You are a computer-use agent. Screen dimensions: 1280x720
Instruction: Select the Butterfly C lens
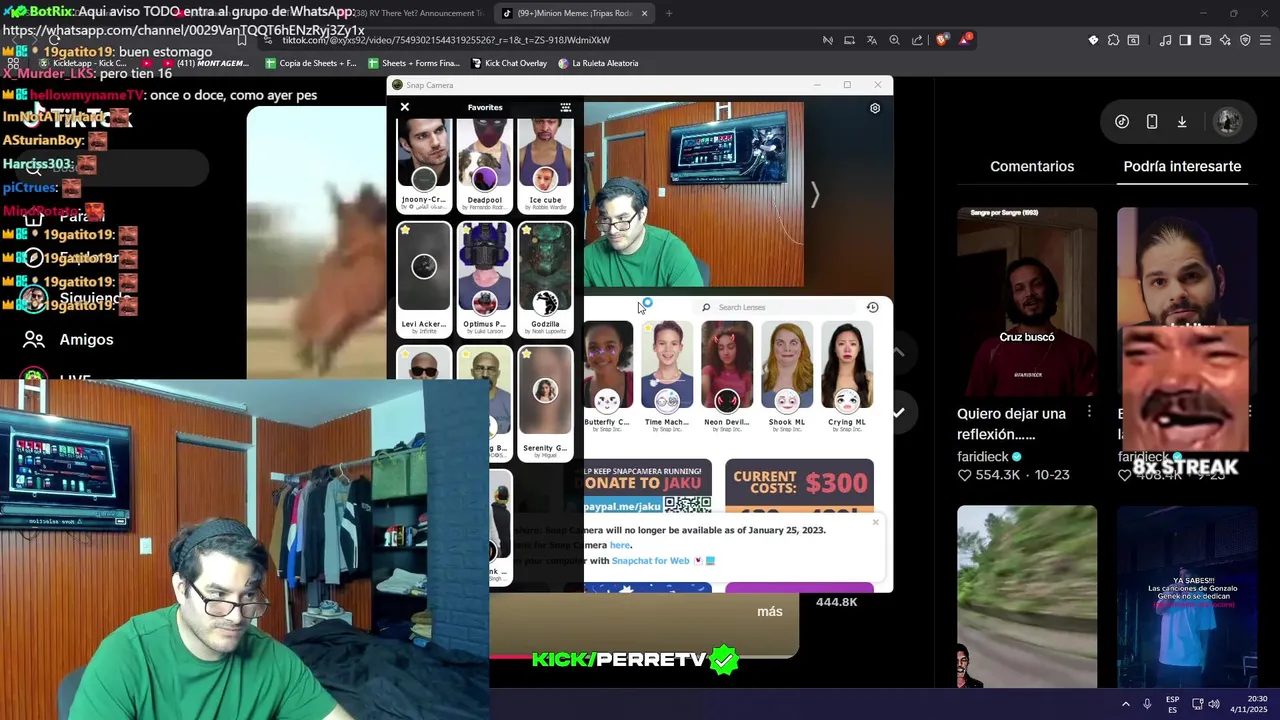point(607,377)
